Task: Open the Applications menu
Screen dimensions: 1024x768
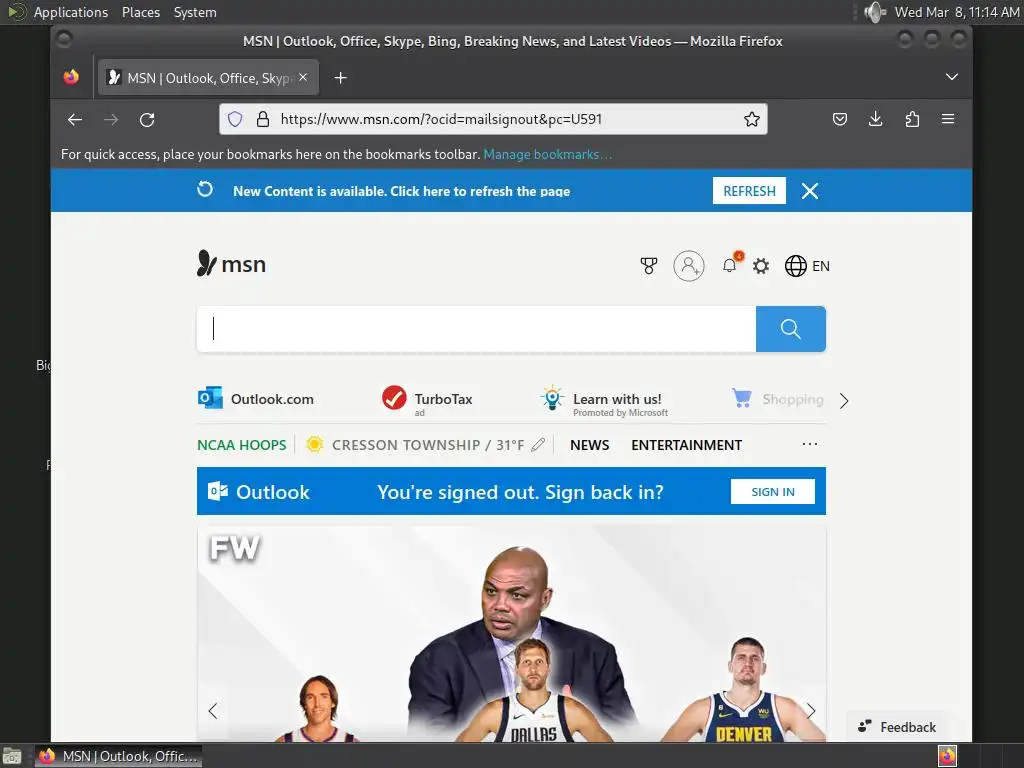Action: tap(71, 12)
